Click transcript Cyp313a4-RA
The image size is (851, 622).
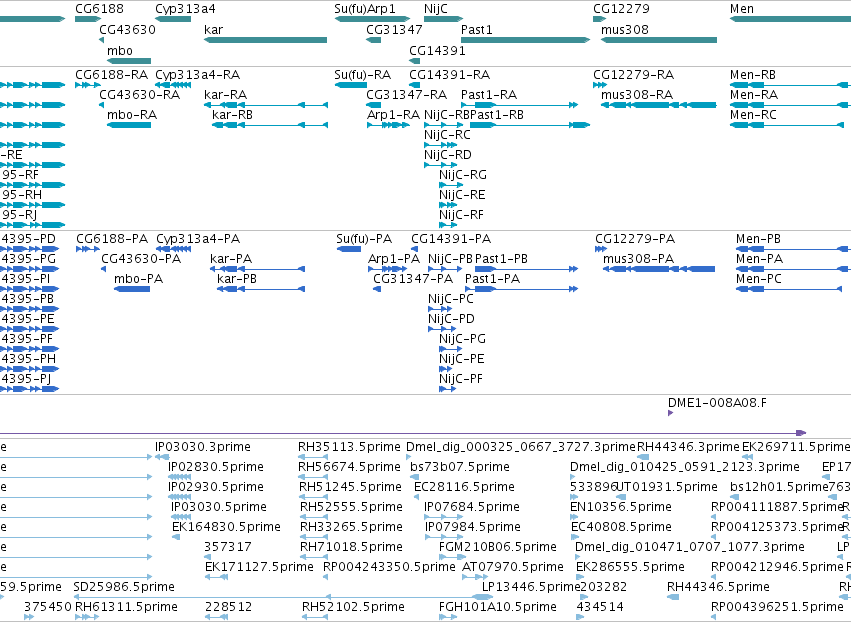[x=198, y=74]
